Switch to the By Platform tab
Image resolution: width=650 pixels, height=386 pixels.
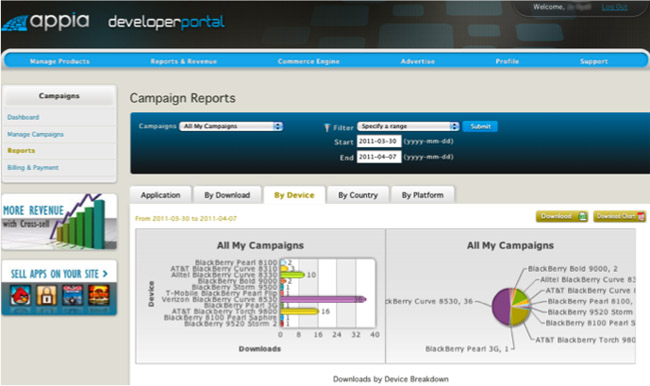tap(422, 195)
